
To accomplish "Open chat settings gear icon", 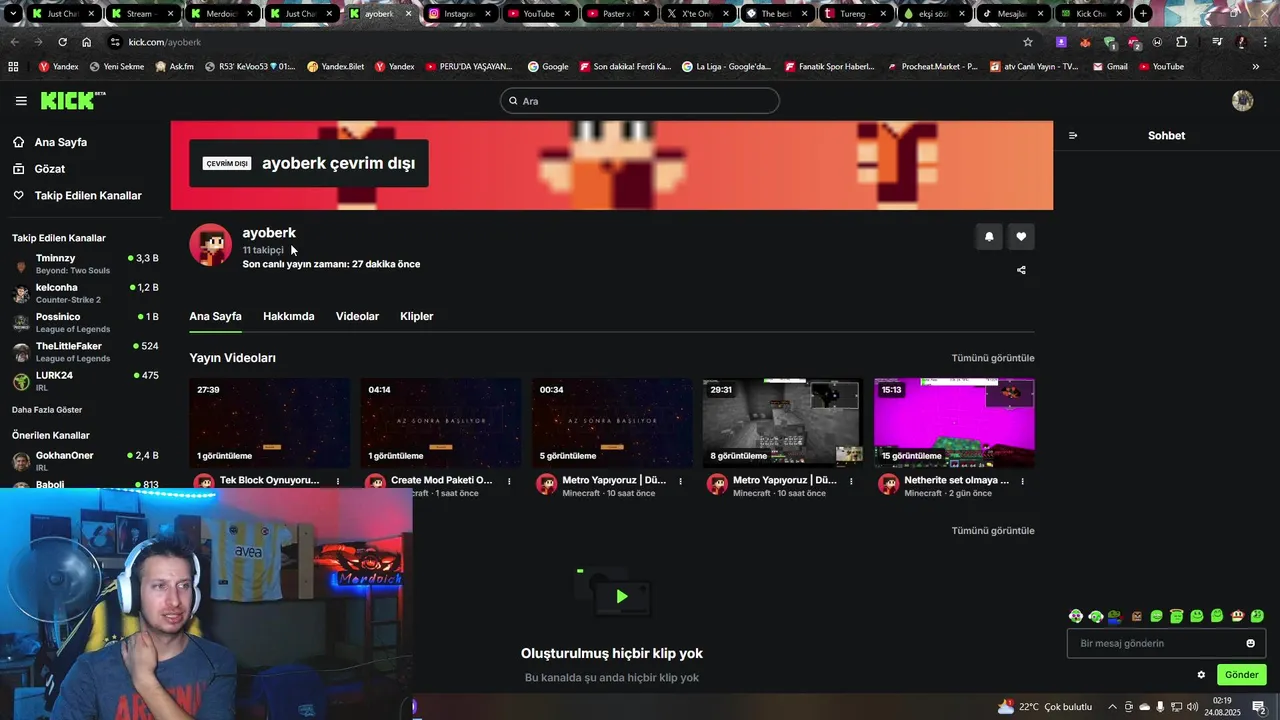I will pos(1201,675).
